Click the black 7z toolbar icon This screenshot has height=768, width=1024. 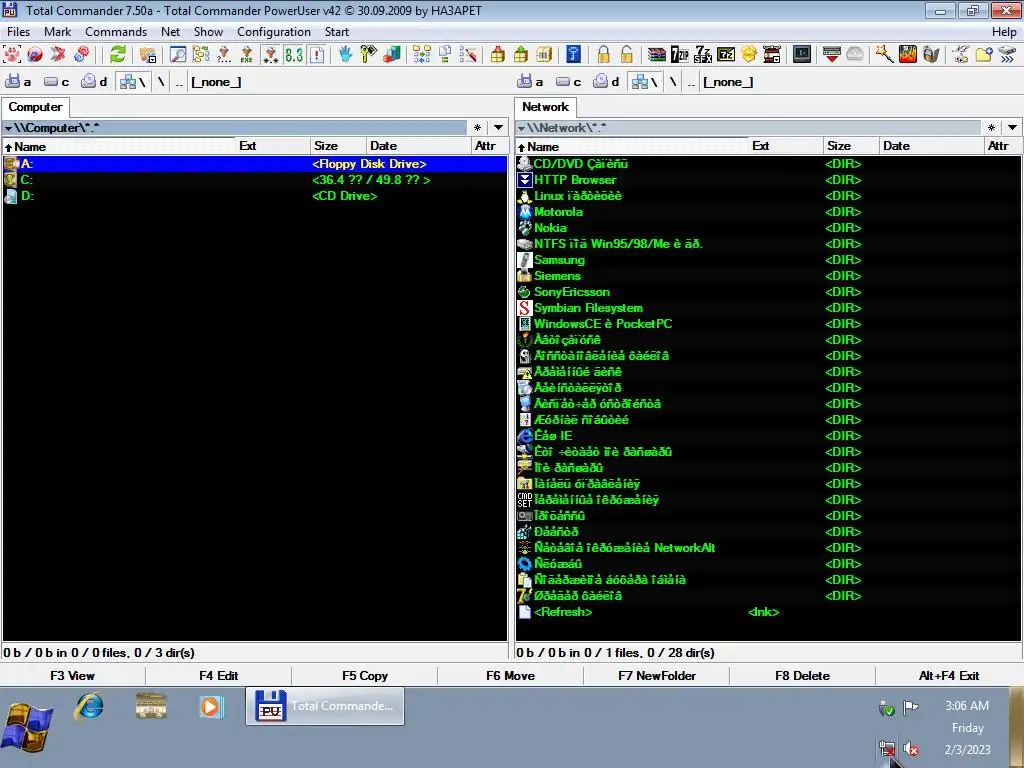(726, 55)
